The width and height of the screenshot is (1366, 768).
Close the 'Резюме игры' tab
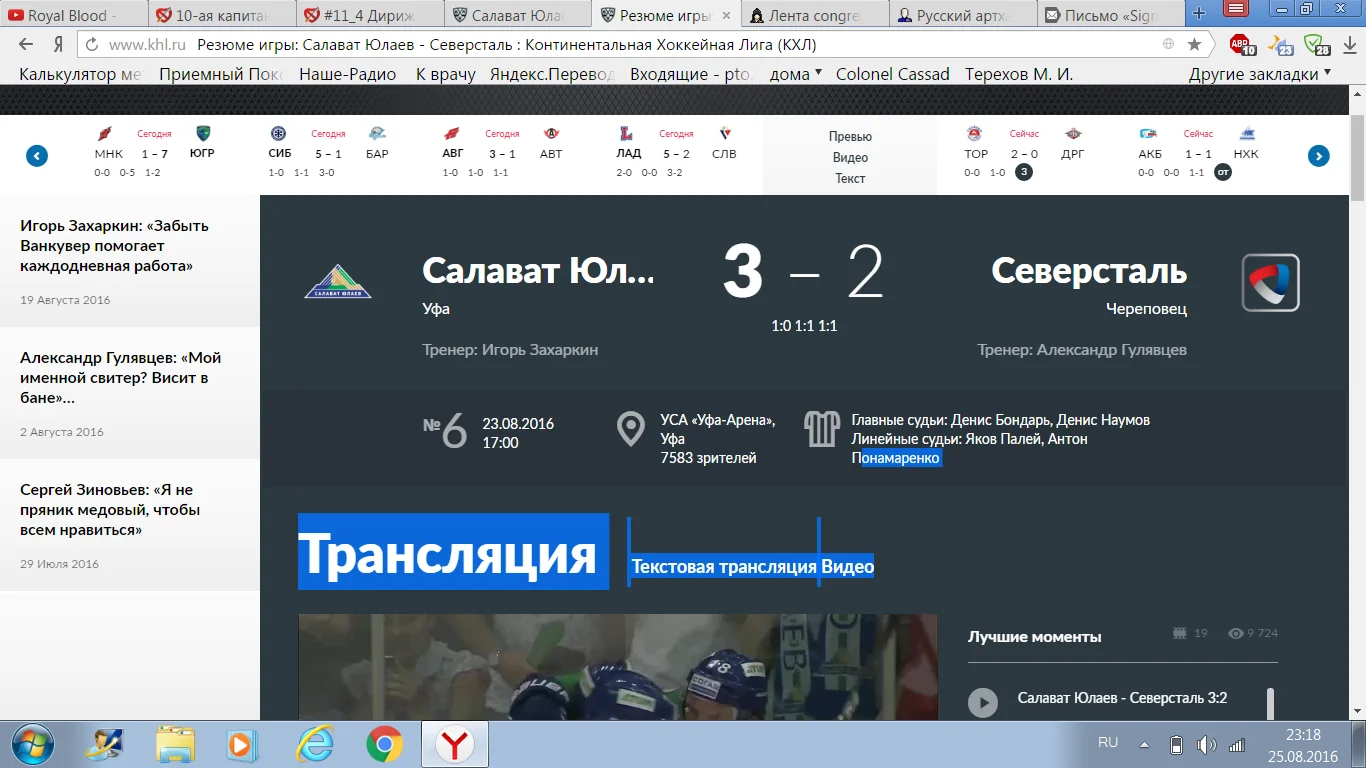point(728,15)
